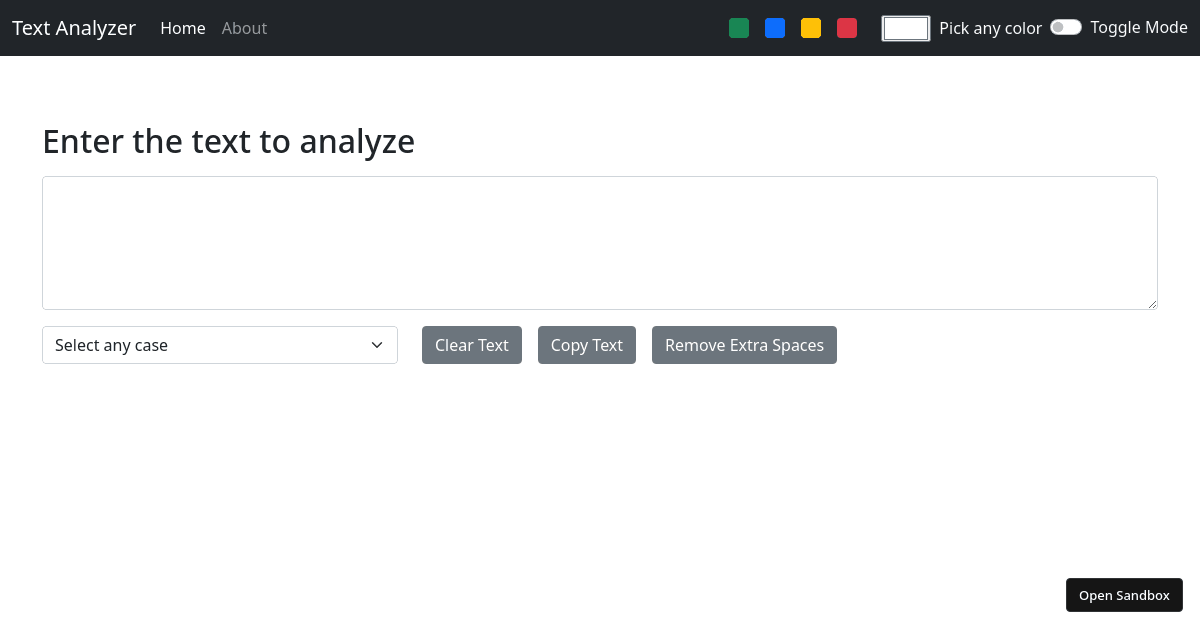Click Remove Extra Spaces
The image size is (1200, 630).
click(744, 344)
